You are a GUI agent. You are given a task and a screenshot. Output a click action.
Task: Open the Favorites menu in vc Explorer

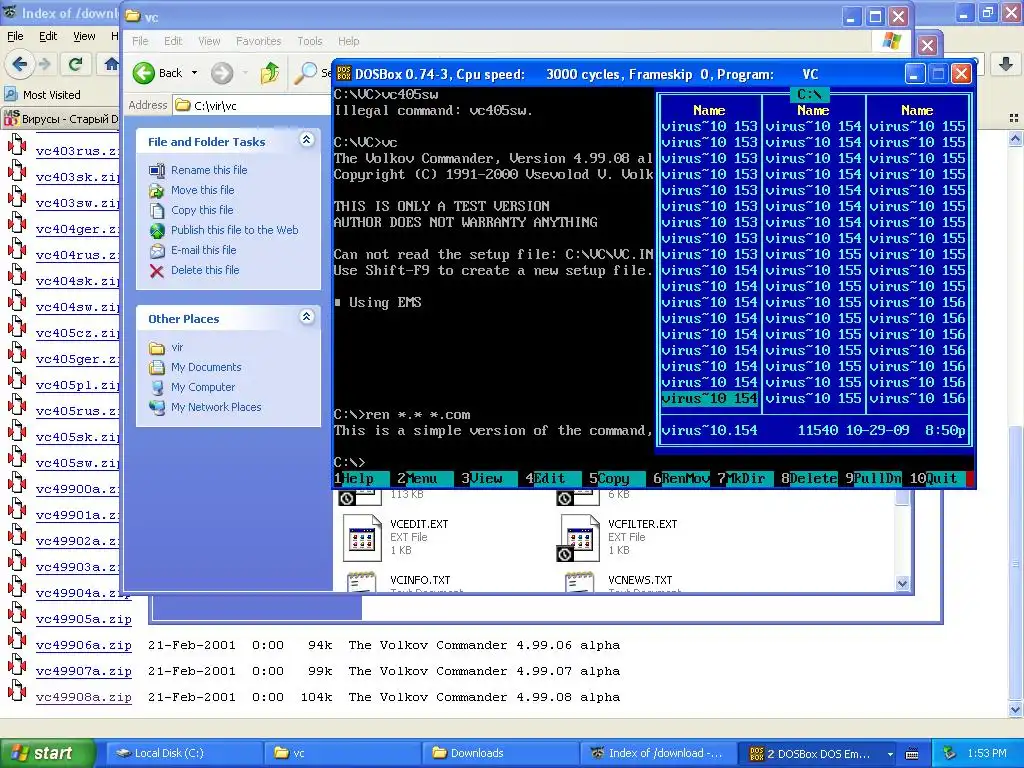click(259, 40)
